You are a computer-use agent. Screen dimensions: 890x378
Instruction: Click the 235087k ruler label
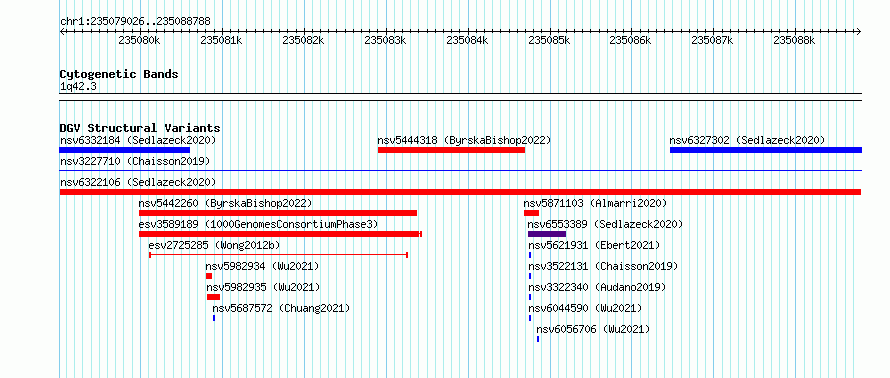pos(712,40)
